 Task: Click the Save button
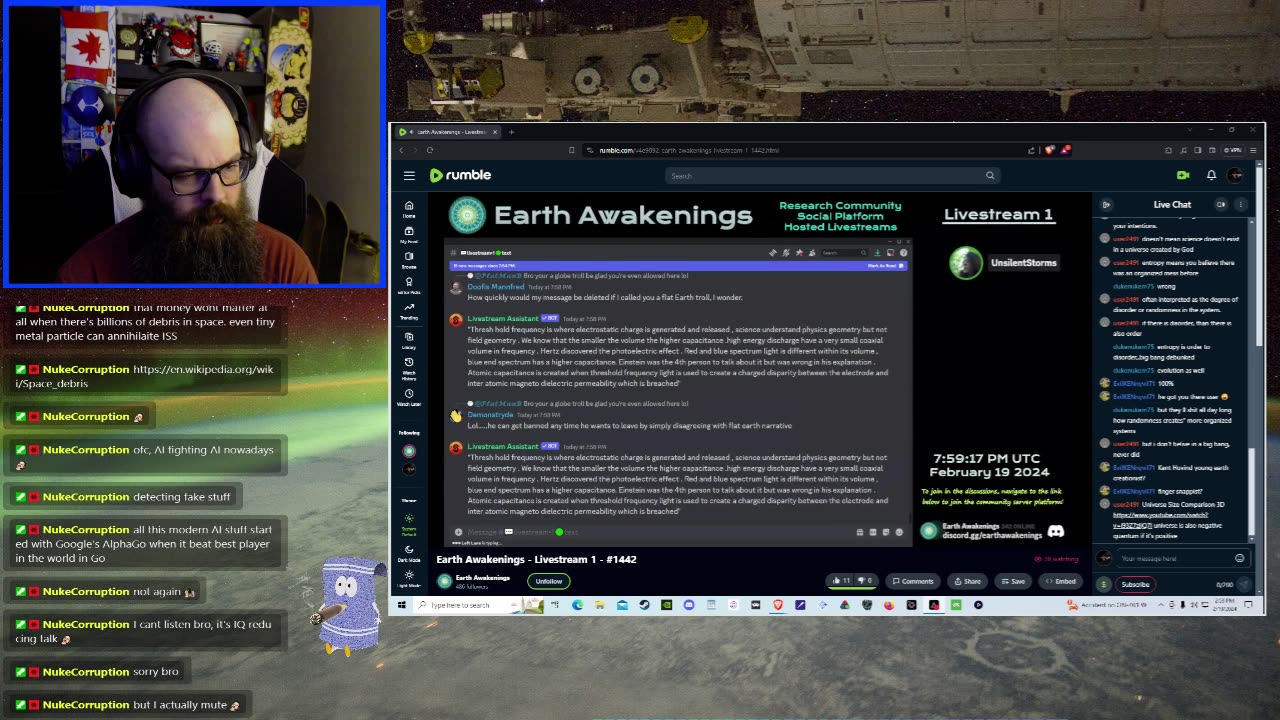click(1013, 581)
